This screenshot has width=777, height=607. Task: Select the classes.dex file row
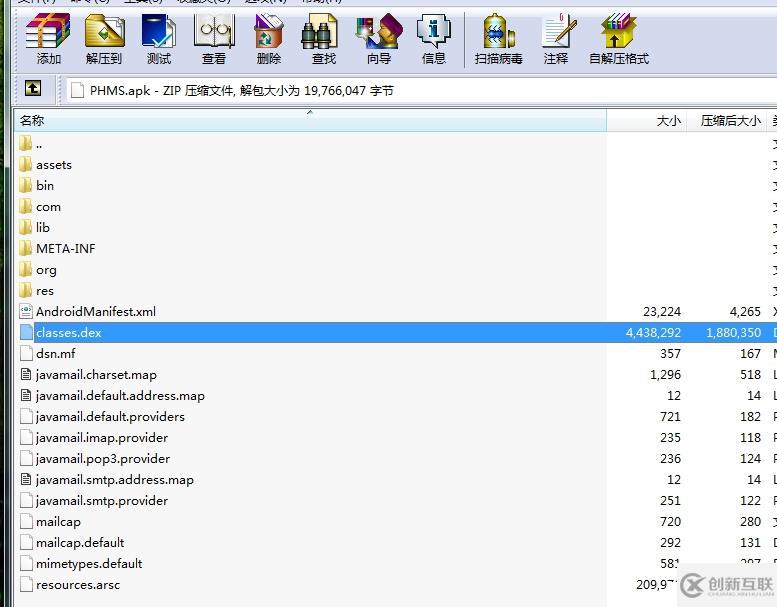coord(68,332)
